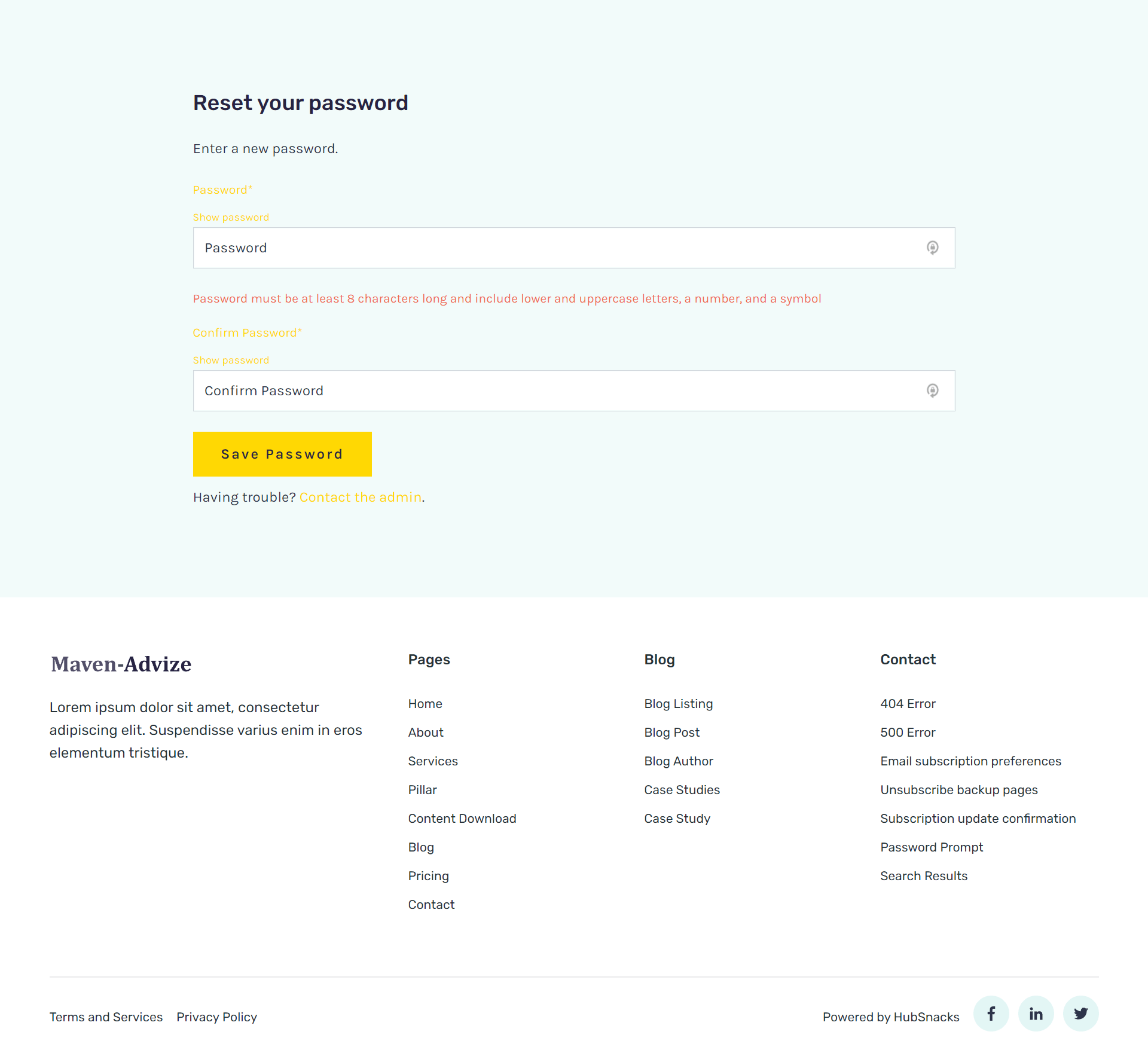Go to Home in footer Pages
The width and height of the screenshot is (1148, 1056).
pos(425,704)
